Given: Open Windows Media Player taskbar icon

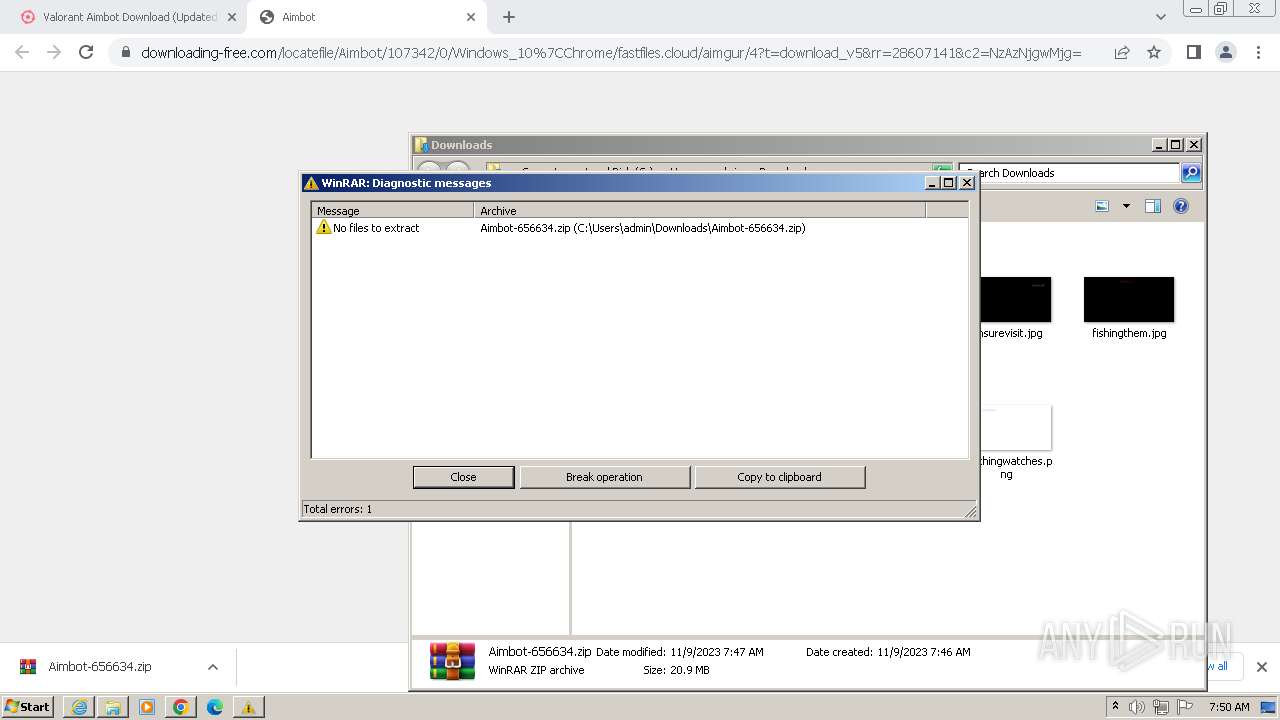Looking at the screenshot, I should pos(147,707).
